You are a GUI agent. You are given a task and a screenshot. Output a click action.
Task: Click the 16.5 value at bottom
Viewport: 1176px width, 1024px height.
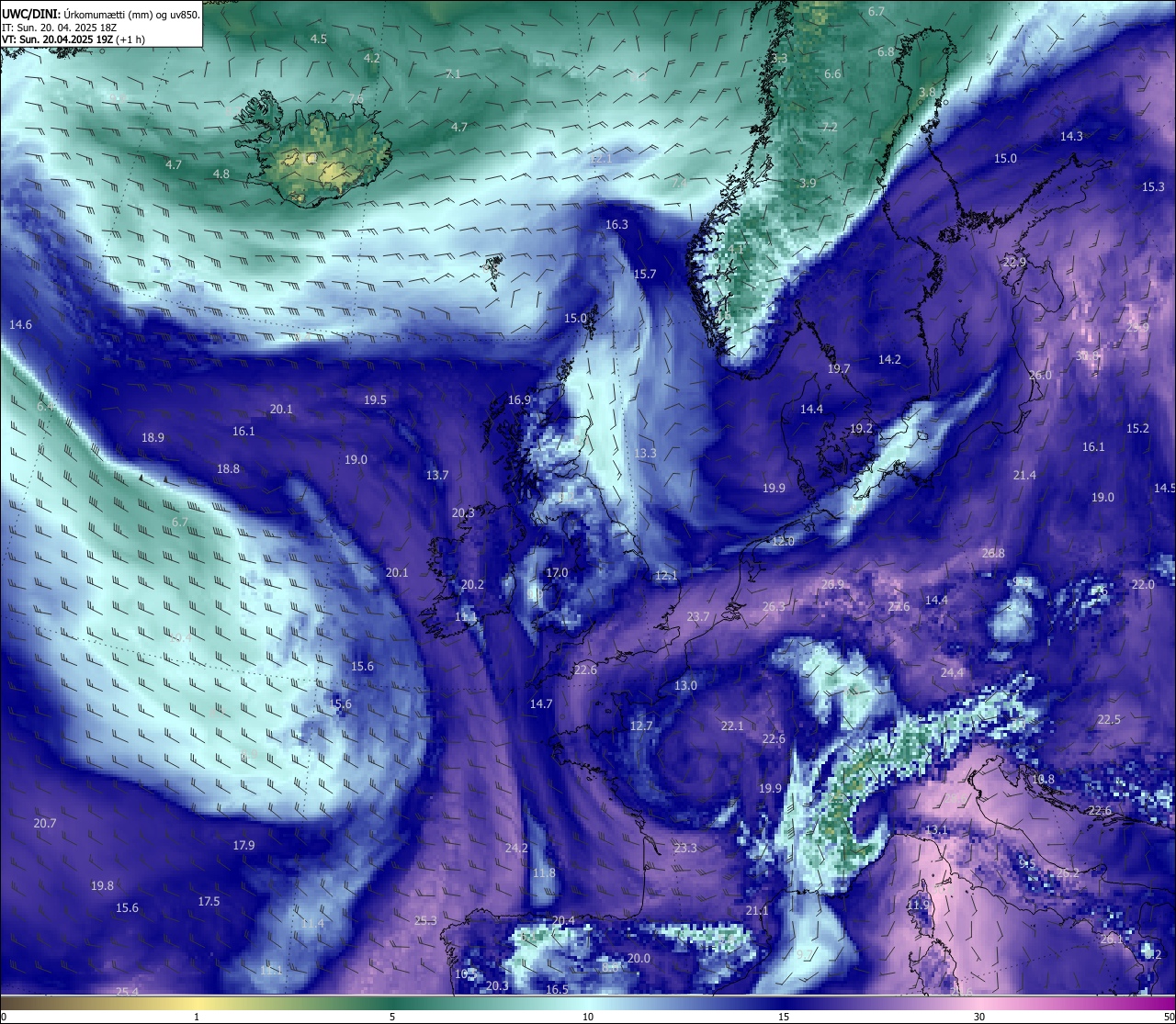557,989
